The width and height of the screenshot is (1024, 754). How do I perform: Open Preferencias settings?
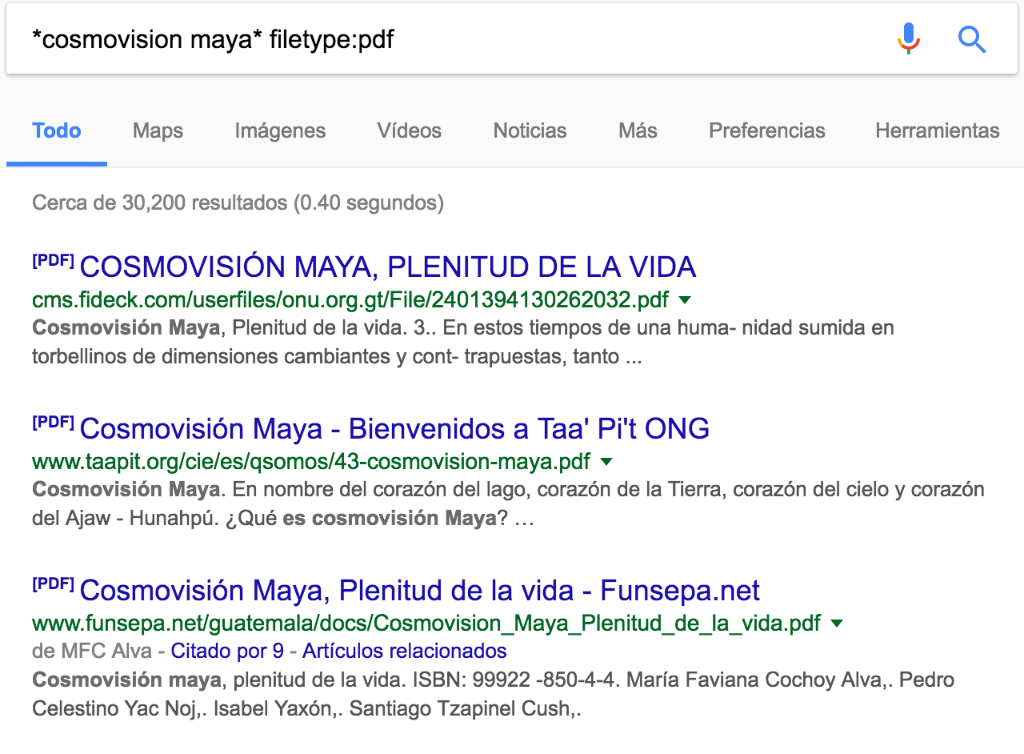click(x=767, y=131)
